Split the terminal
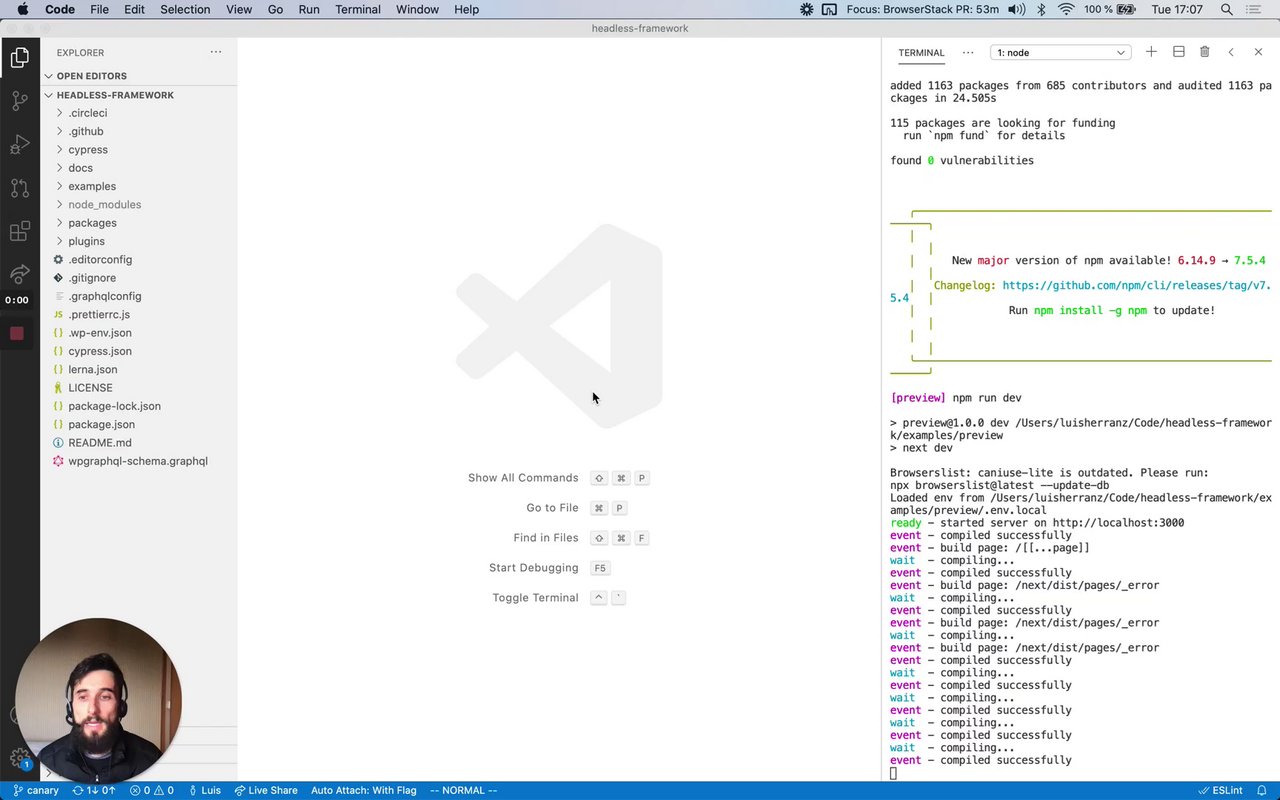The image size is (1280, 800). coord(1178,52)
